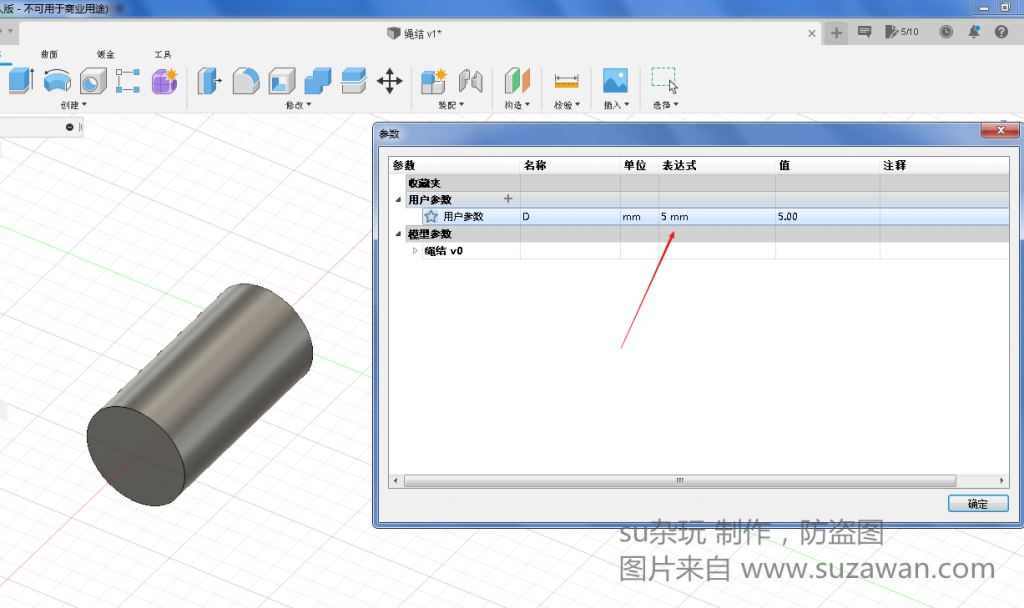The image size is (1024, 608).
Task: Click the Offset Face tool icon
Action: pos(354,81)
